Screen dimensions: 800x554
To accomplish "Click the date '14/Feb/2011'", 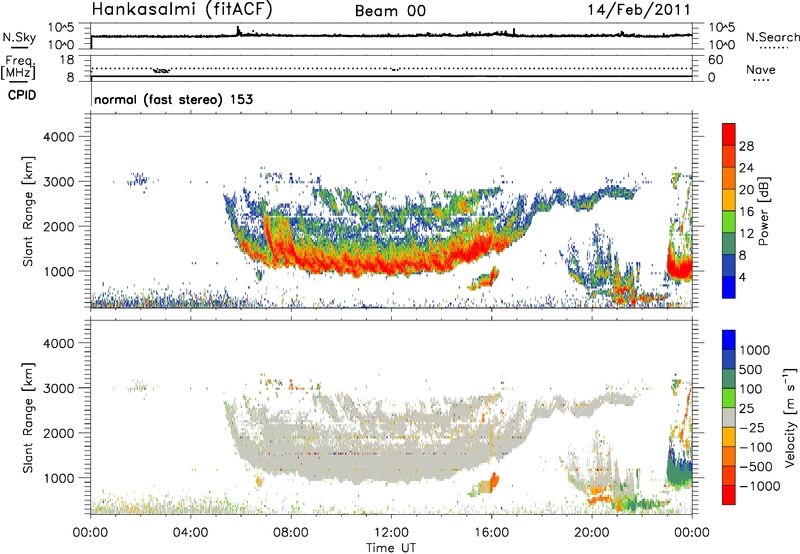I will [x=639, y=9].
